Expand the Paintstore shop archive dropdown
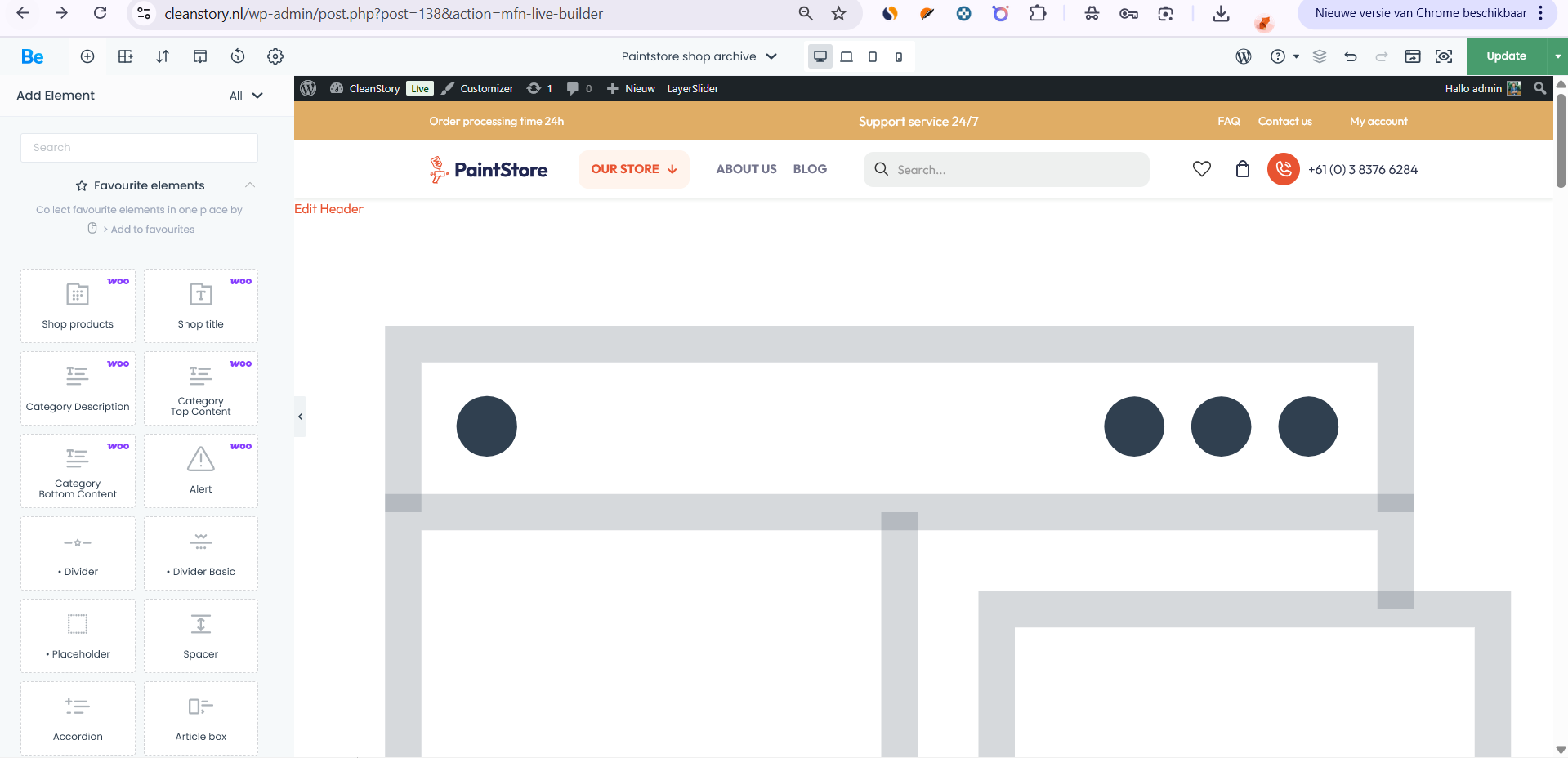The height and width of the screenshot is (758, 1568). pyautogui.click(x=699, y=56)
